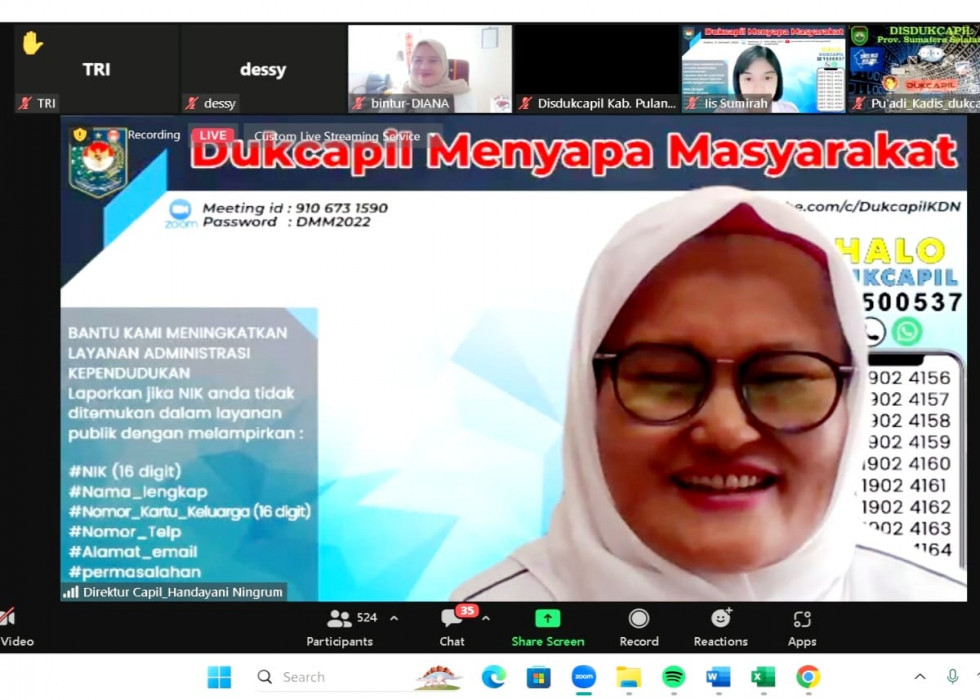This screenshot has width=980, height=700.
Task: Expand the Participants options arrow
Action: (394, 618)
